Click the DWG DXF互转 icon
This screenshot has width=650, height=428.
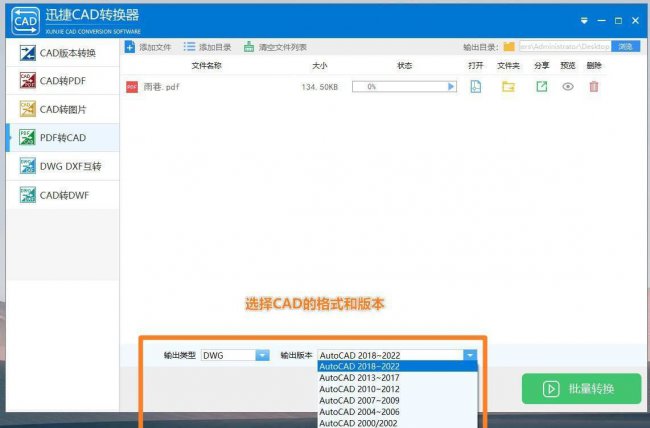tap(27, 166)
